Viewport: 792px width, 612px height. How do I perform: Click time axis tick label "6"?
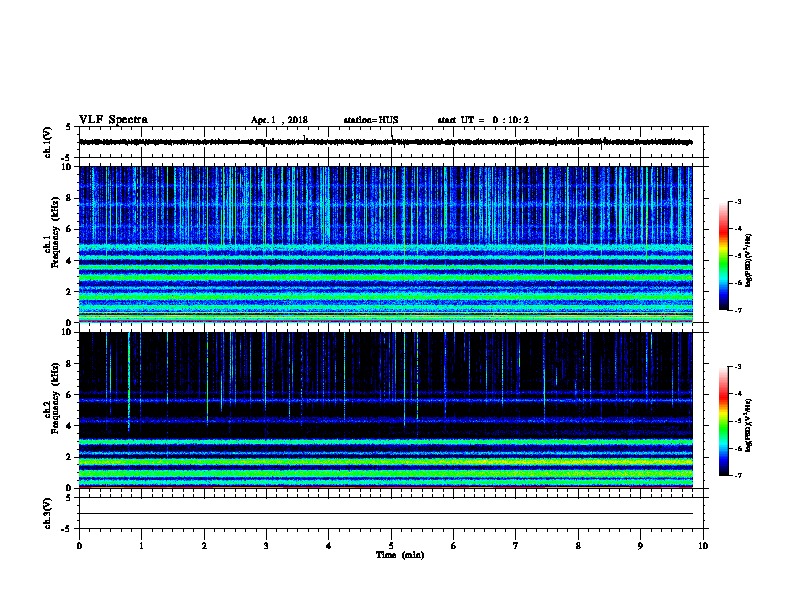click(454, 546)
